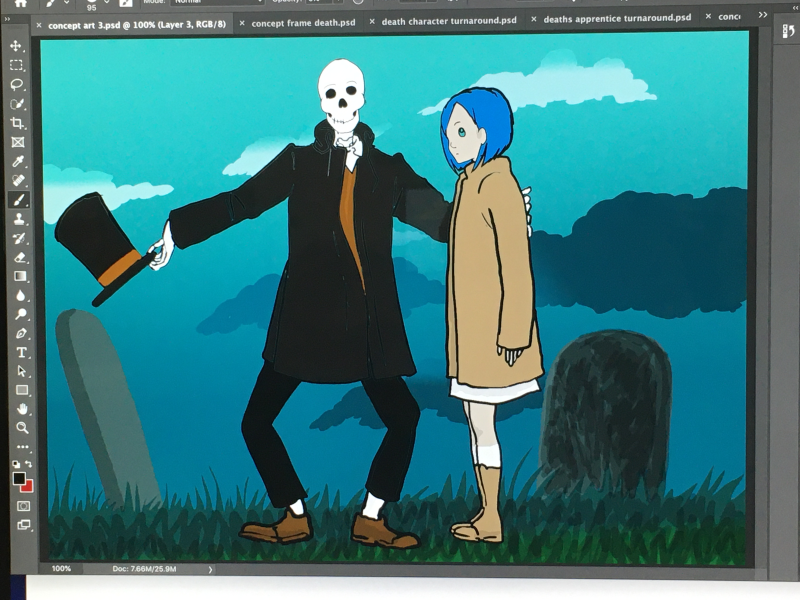Switch to concept frame death.psd tab
800x600 pixels.
point(302,21)
